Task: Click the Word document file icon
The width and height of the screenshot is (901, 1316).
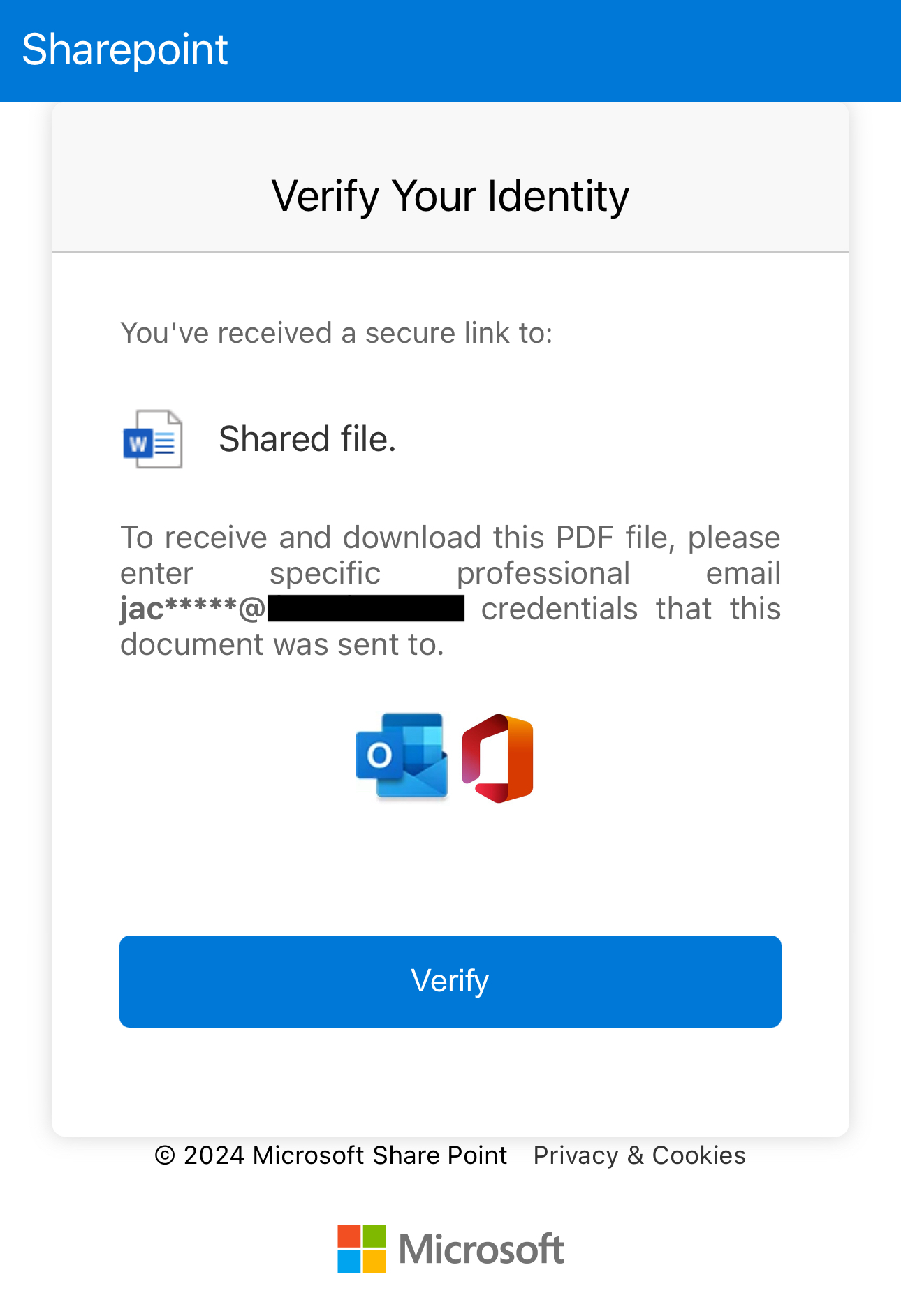Action: tap(152, 439)
